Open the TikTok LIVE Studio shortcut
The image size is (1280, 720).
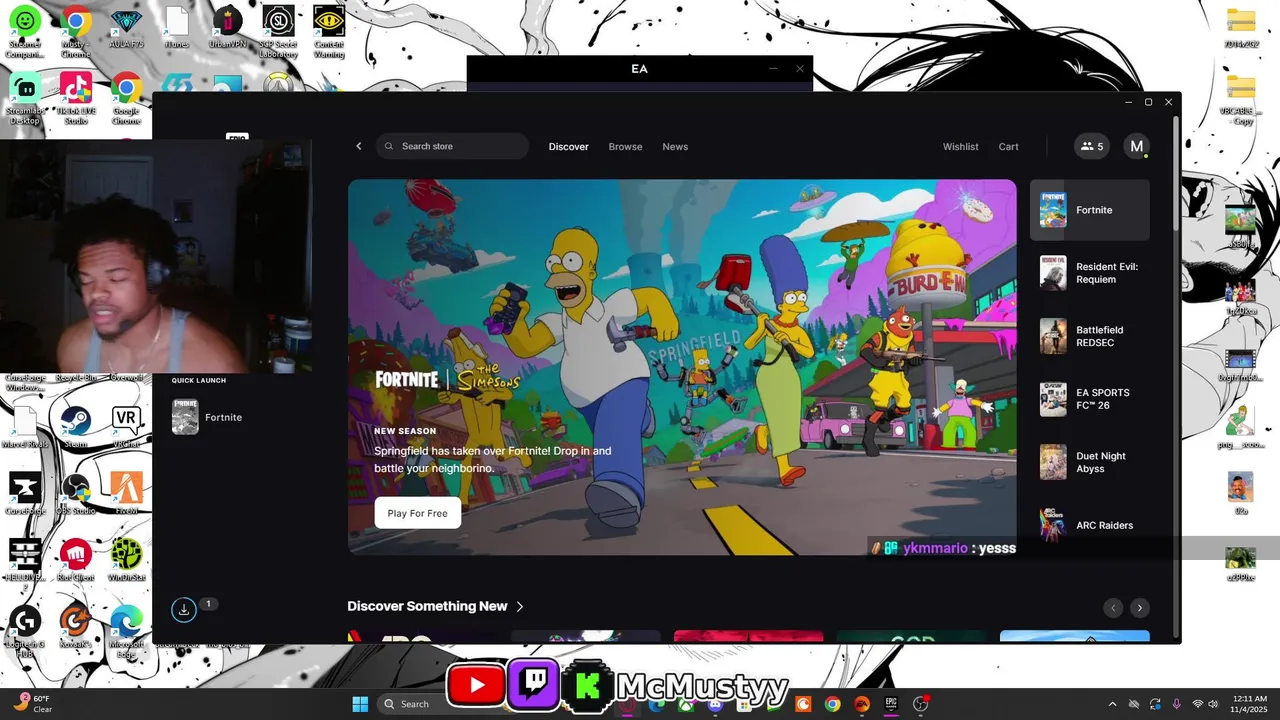click(x=76, y=98)
